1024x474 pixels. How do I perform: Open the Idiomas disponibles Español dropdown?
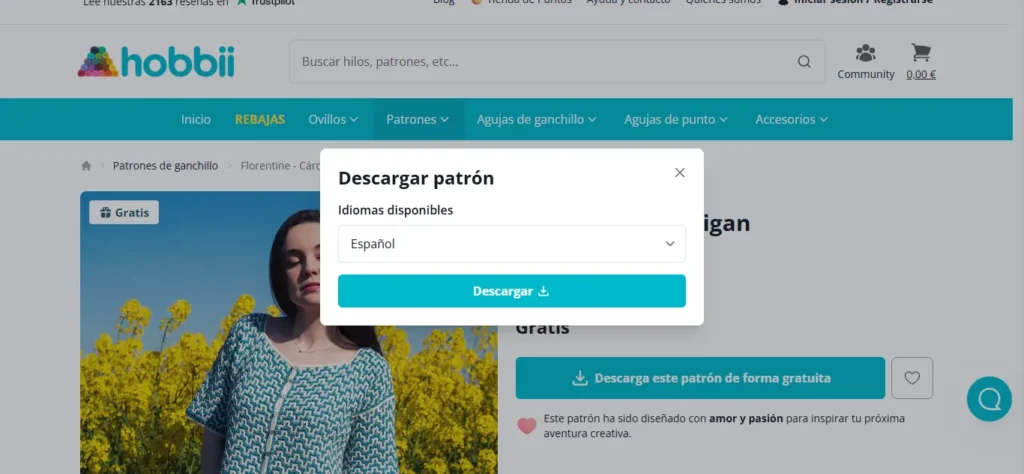click(x=511, y=244)
